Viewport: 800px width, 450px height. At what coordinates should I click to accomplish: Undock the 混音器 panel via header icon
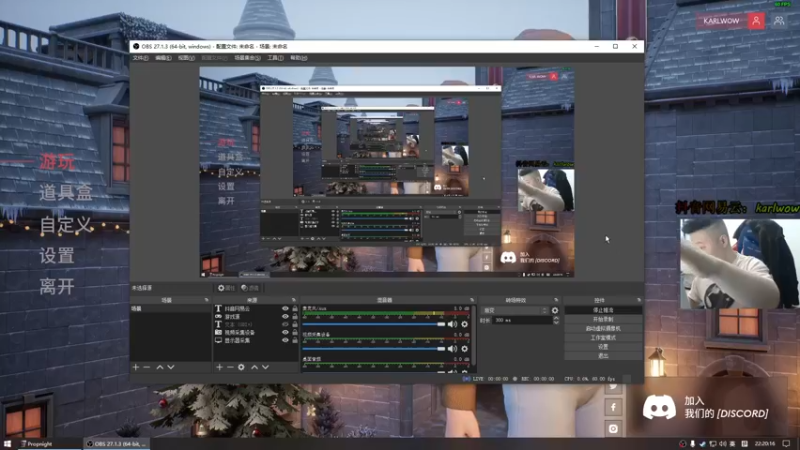[472, 300]
